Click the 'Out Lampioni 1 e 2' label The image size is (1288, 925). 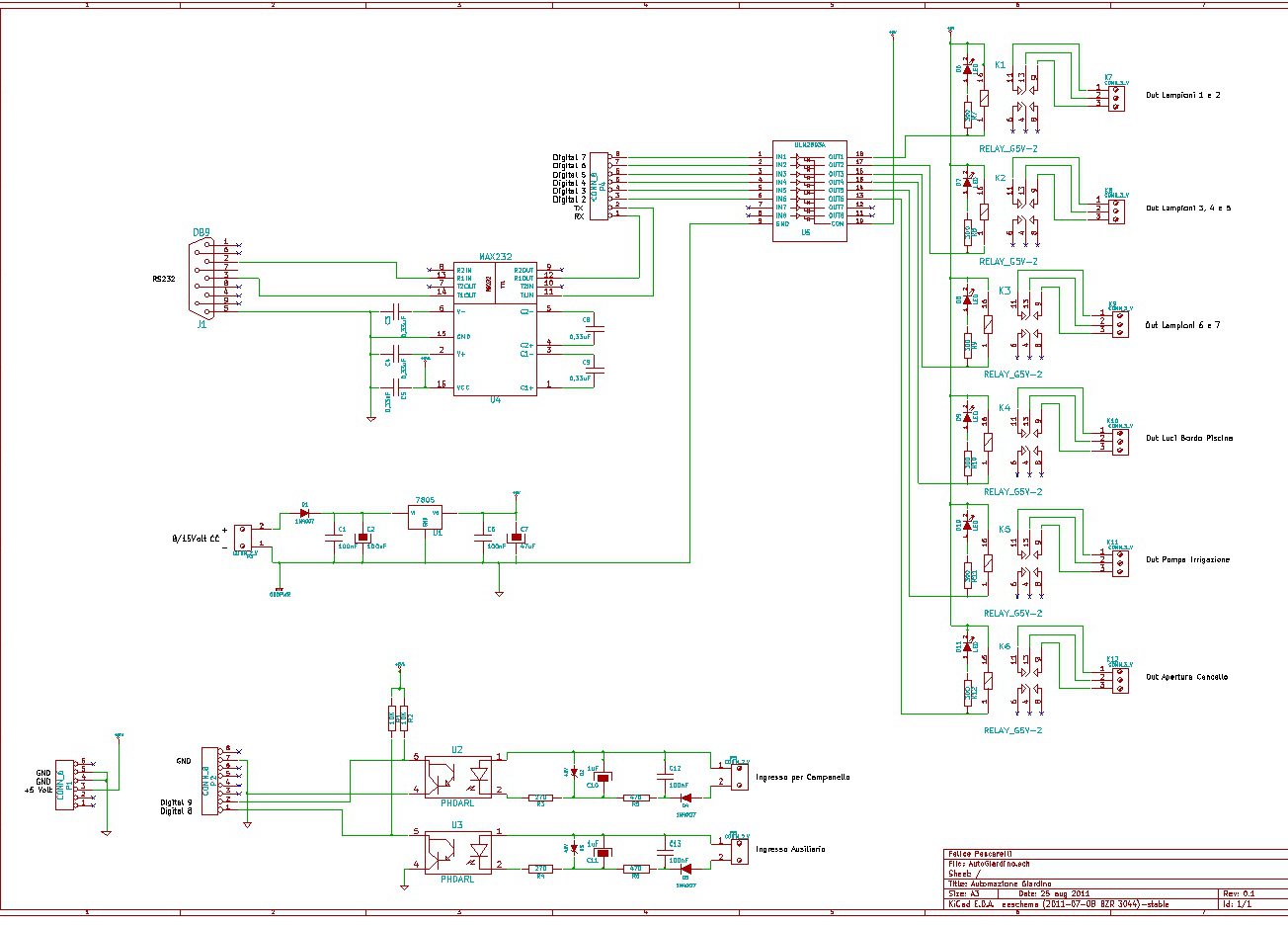[1182, 96]
